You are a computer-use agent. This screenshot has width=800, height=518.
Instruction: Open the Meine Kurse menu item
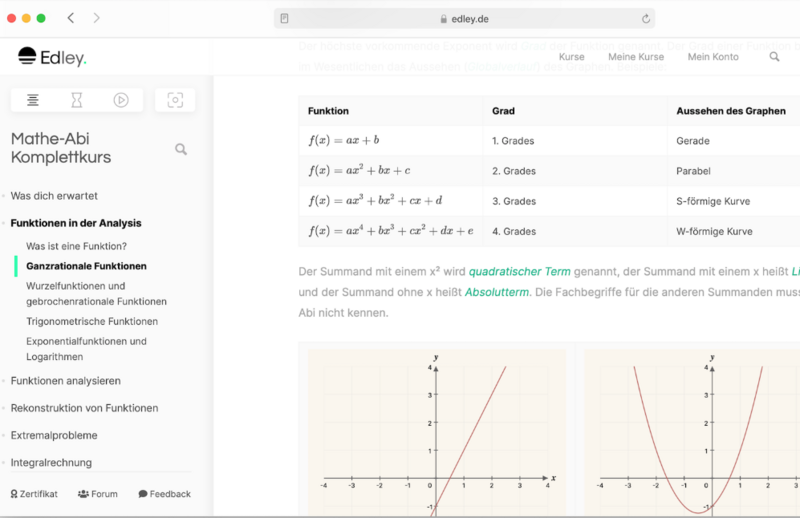(x=636, y=57)
